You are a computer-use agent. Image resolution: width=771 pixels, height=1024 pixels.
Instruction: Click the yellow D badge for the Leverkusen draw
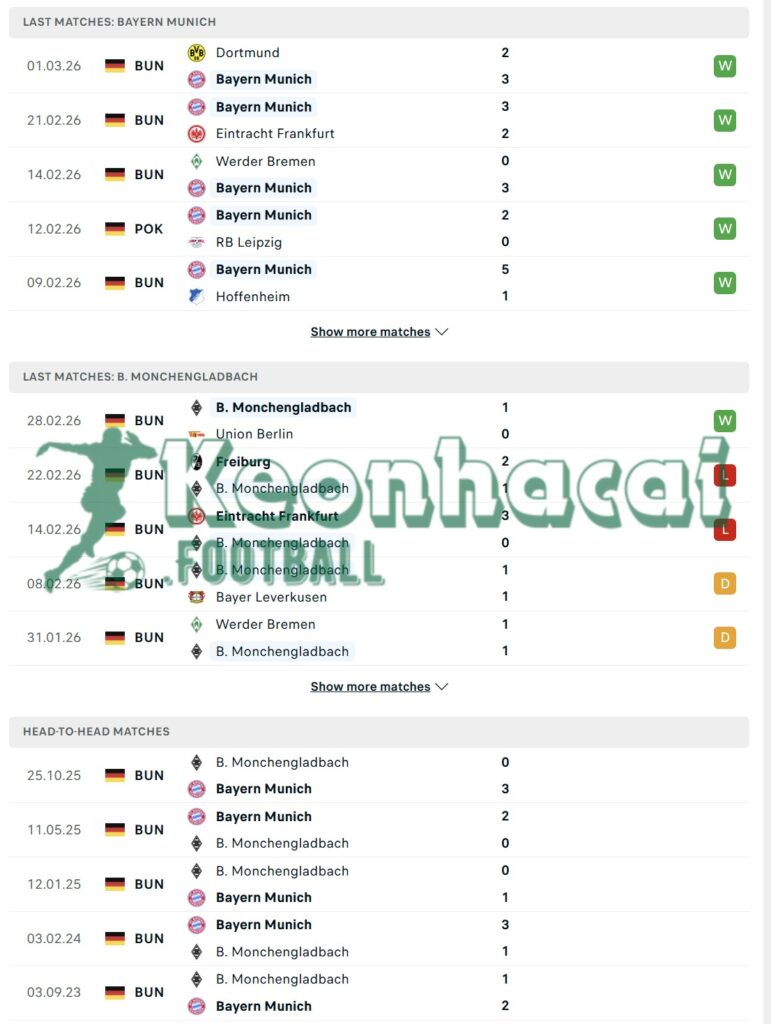click(724, 583)
